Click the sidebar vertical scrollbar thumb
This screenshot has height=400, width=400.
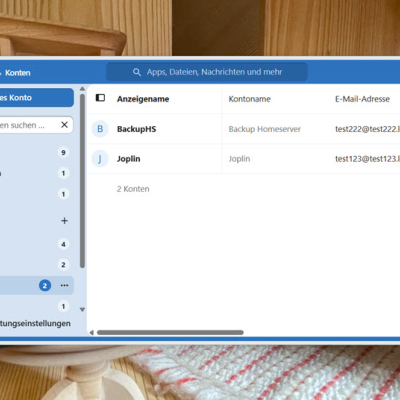pos(82,181)
